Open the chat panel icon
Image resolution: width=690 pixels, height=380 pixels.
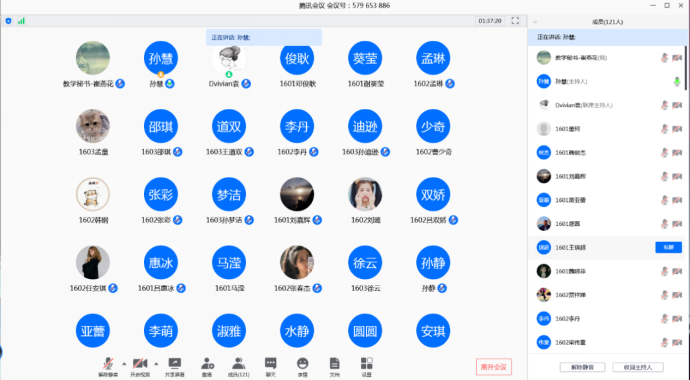pos(270,366)
